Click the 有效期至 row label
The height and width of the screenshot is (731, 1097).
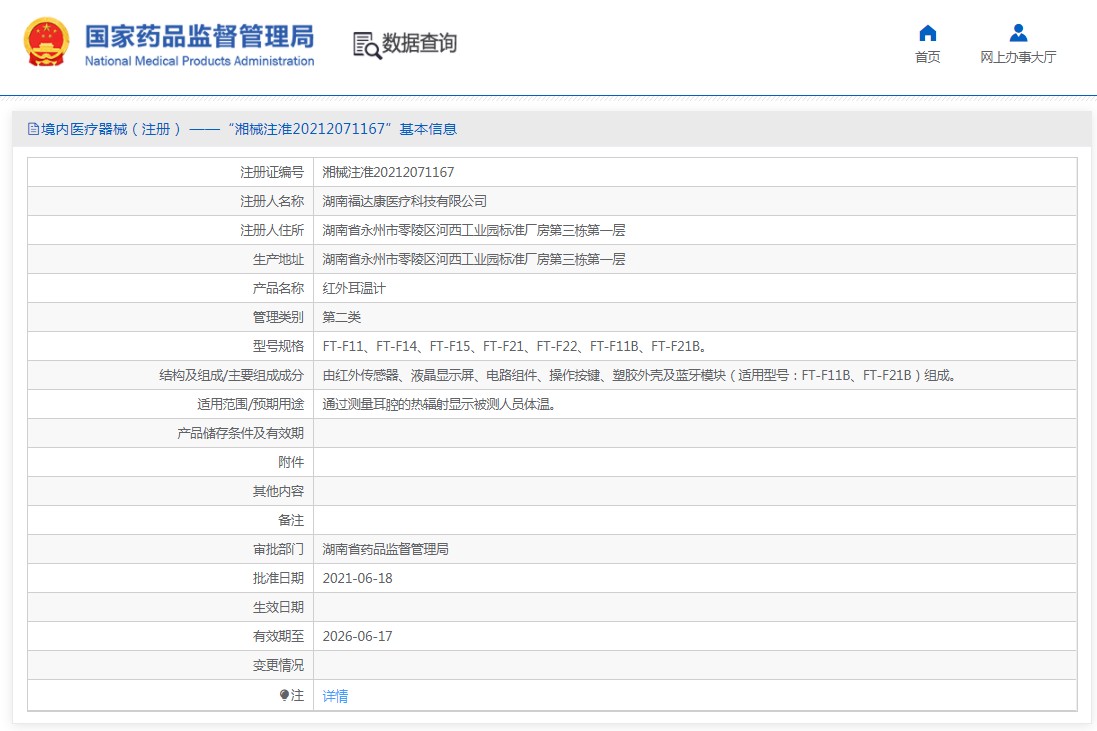pyautogui.click(x=278, y=637)
